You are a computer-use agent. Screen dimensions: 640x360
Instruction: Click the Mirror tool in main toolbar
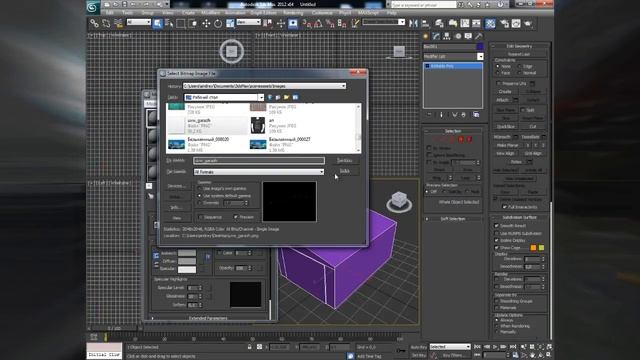(413, 23)
